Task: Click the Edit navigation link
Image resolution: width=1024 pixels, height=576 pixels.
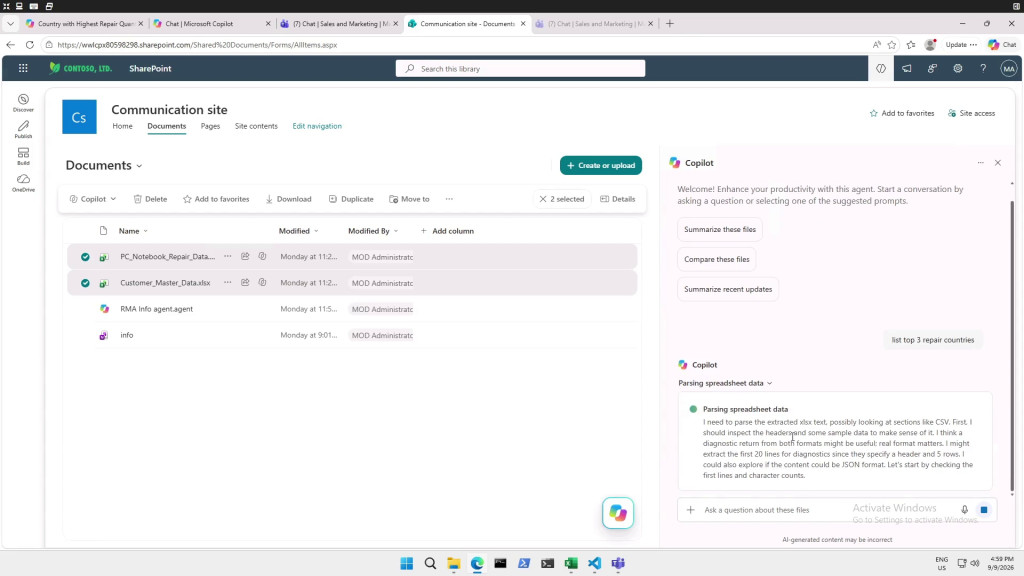Action: coord(317,126)
